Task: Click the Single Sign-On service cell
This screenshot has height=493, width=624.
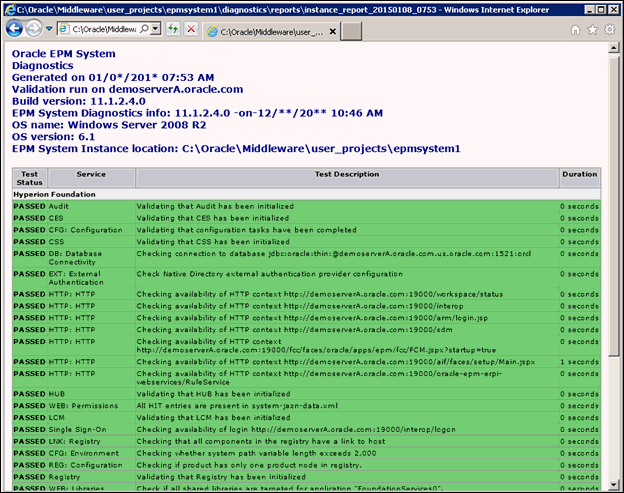Action: tap(91, 430)
